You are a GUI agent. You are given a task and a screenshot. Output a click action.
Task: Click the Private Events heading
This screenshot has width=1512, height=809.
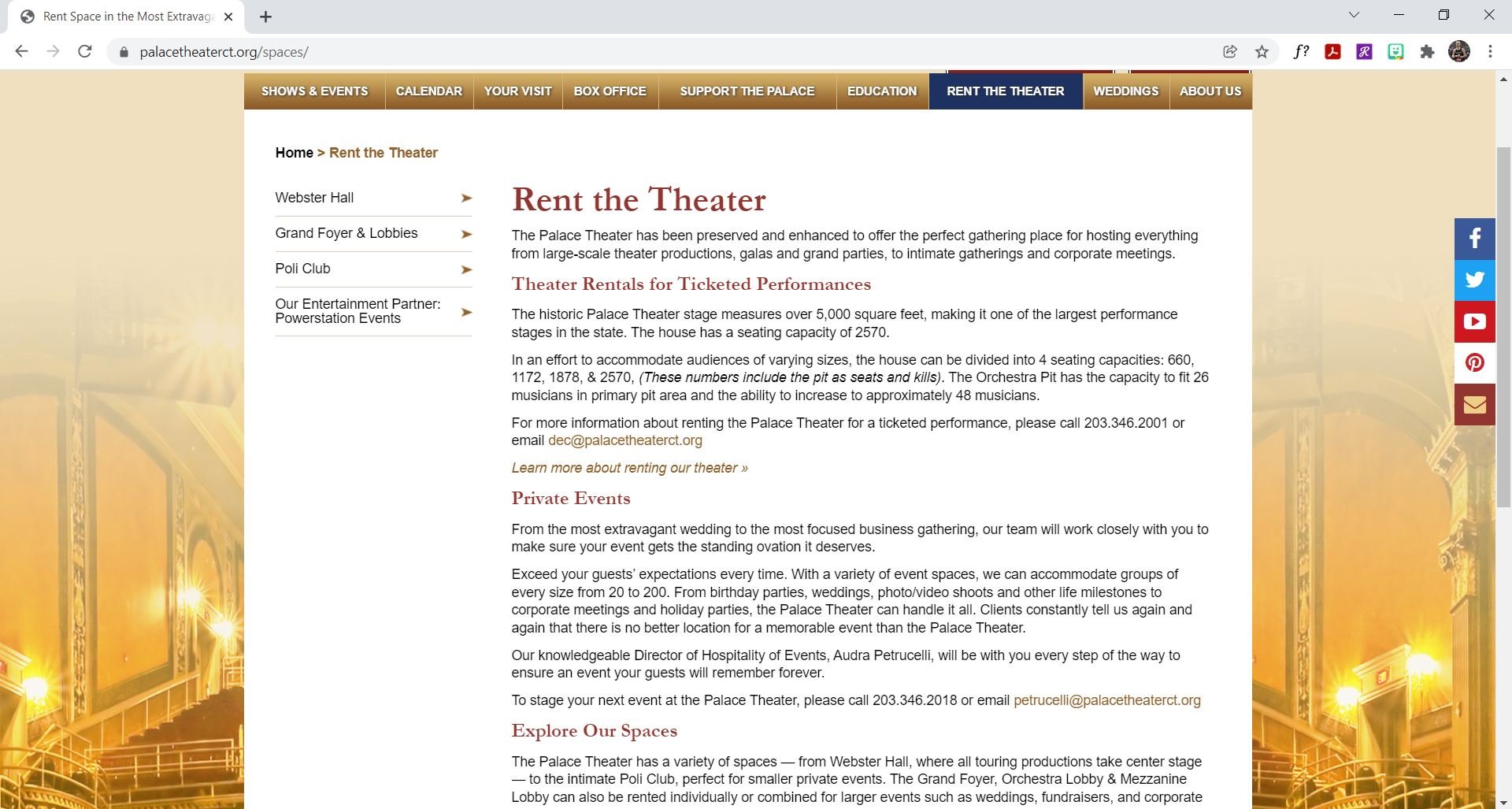(x=571, y=499)
